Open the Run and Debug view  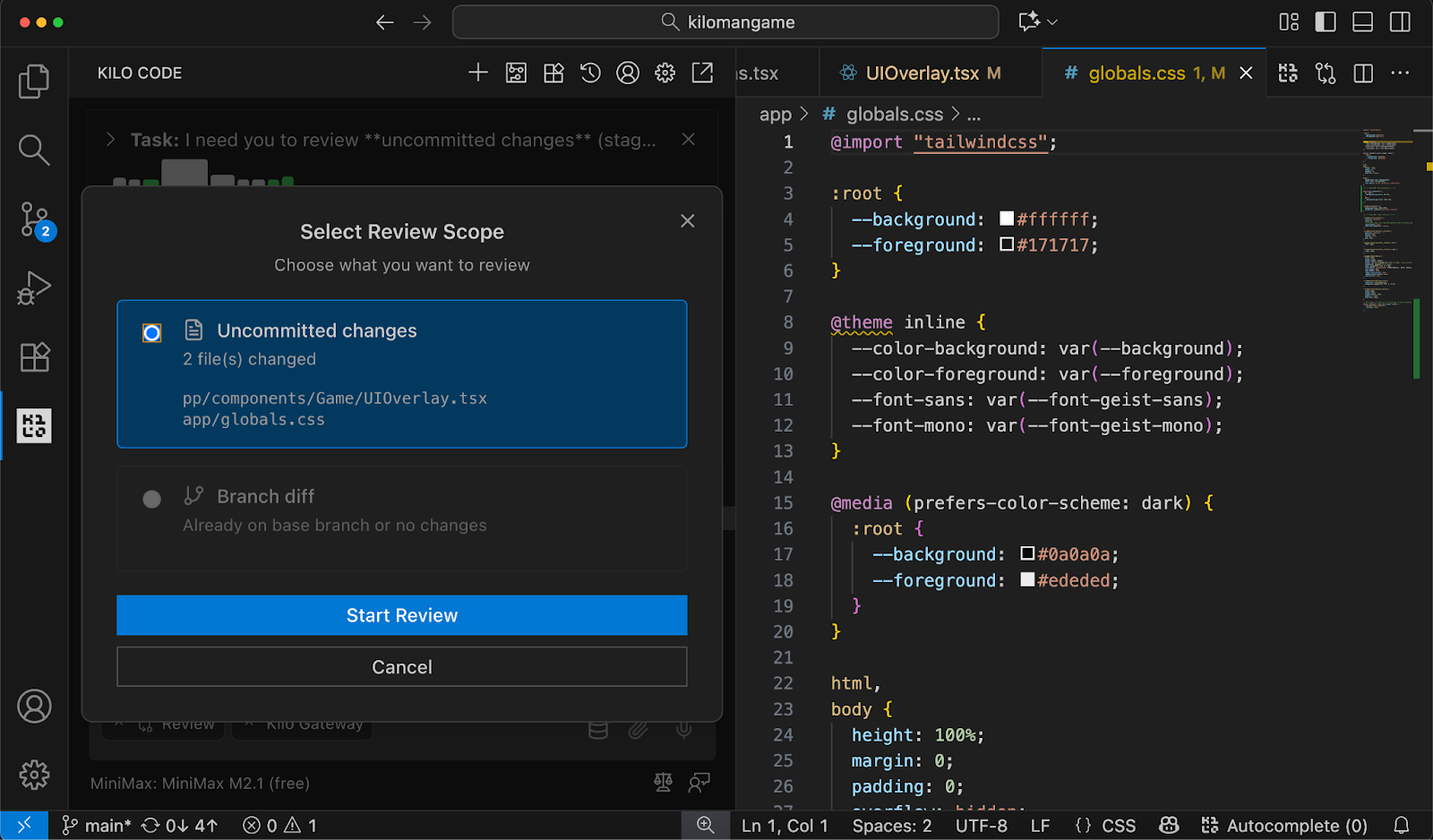pos(34,288)
